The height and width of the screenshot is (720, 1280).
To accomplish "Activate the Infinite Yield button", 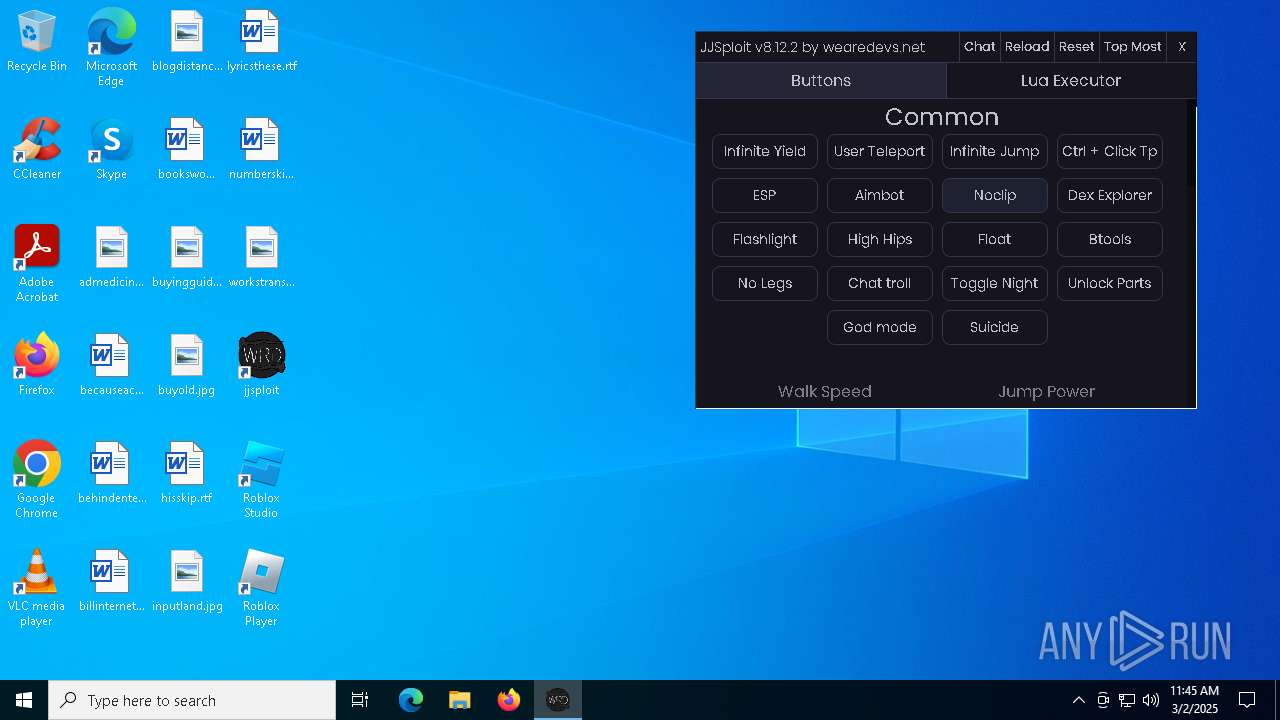I will pos(765,151).
